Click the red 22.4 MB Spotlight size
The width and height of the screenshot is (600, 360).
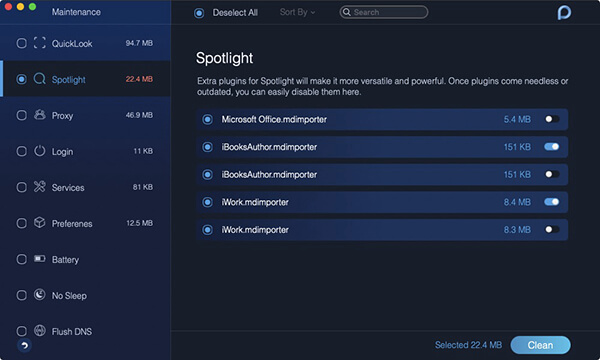point(139,79)
